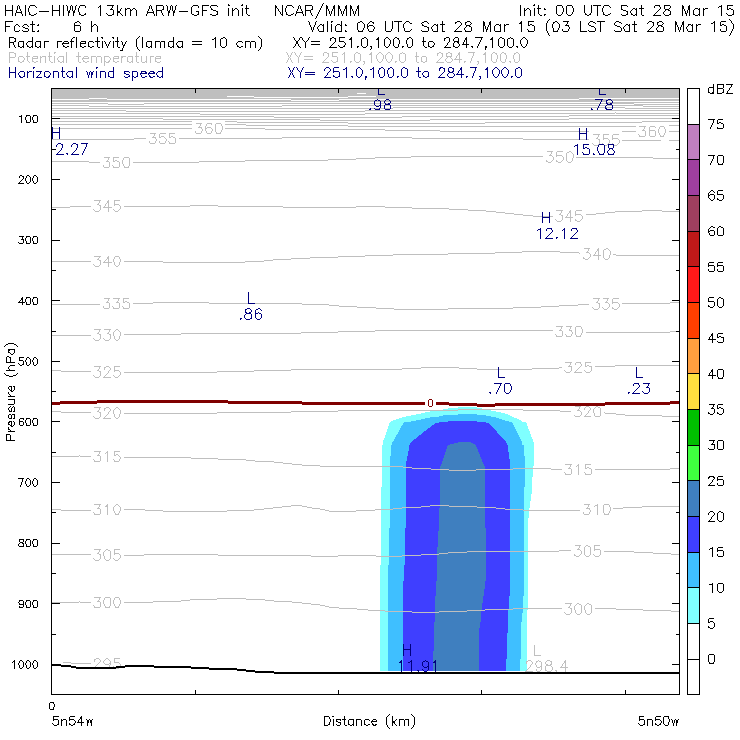Select the 55-60 dBZ dark red swatch
Image resolution: width=740 pixels, height=740 pixels.
693,249
